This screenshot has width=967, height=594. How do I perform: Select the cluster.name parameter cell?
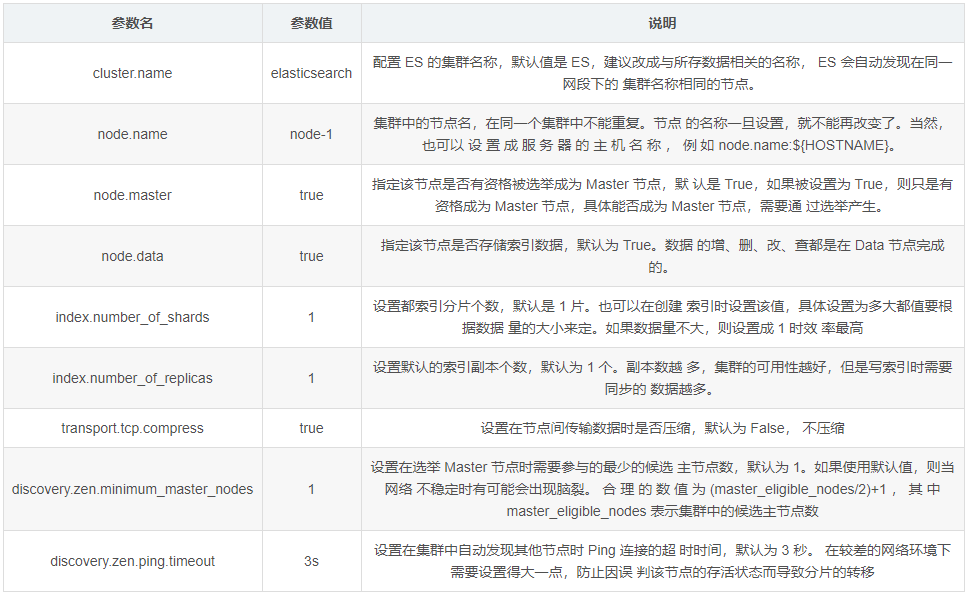[x=132, y=72]
